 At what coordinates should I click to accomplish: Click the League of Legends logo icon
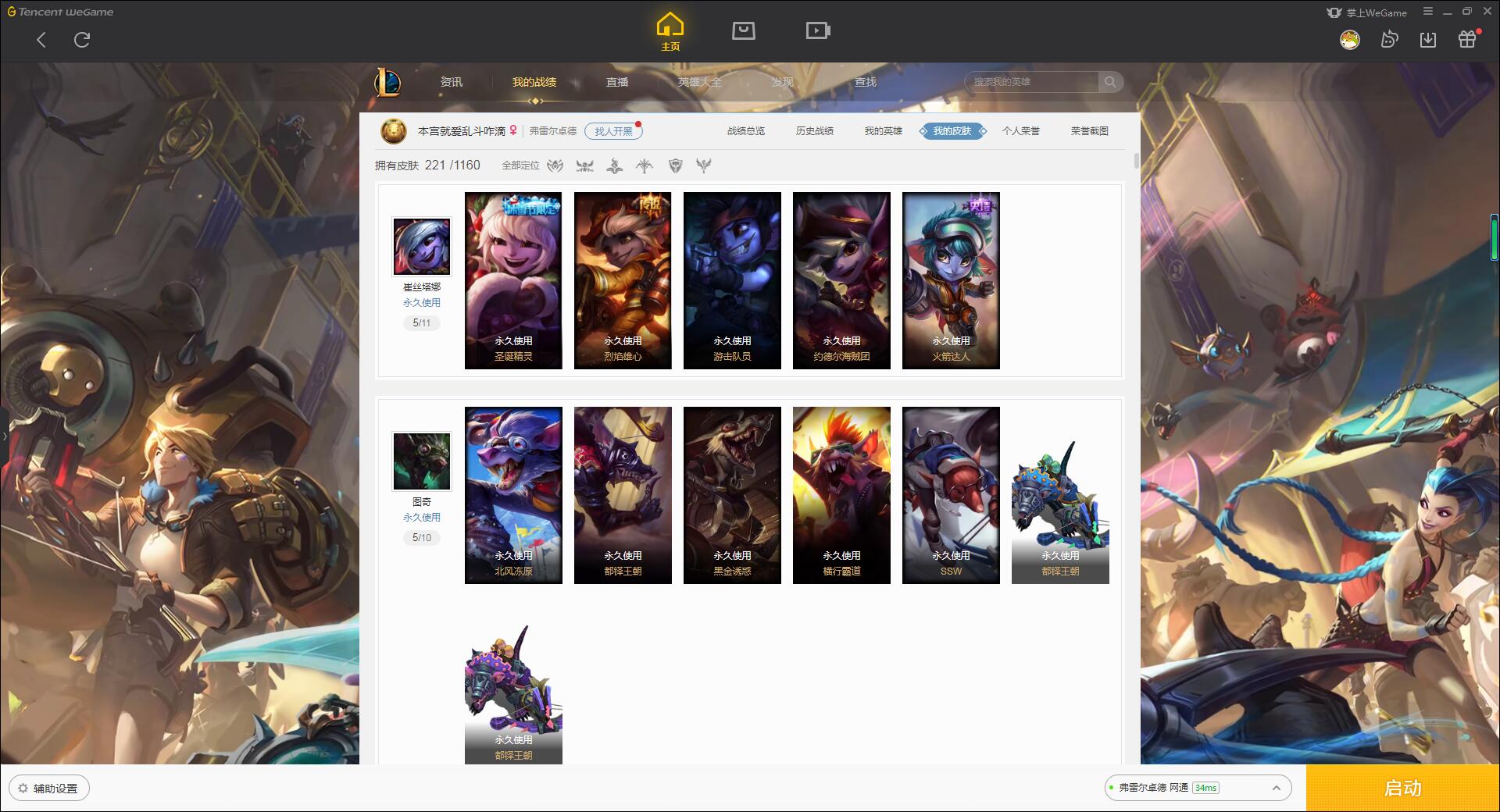(387, 82)
